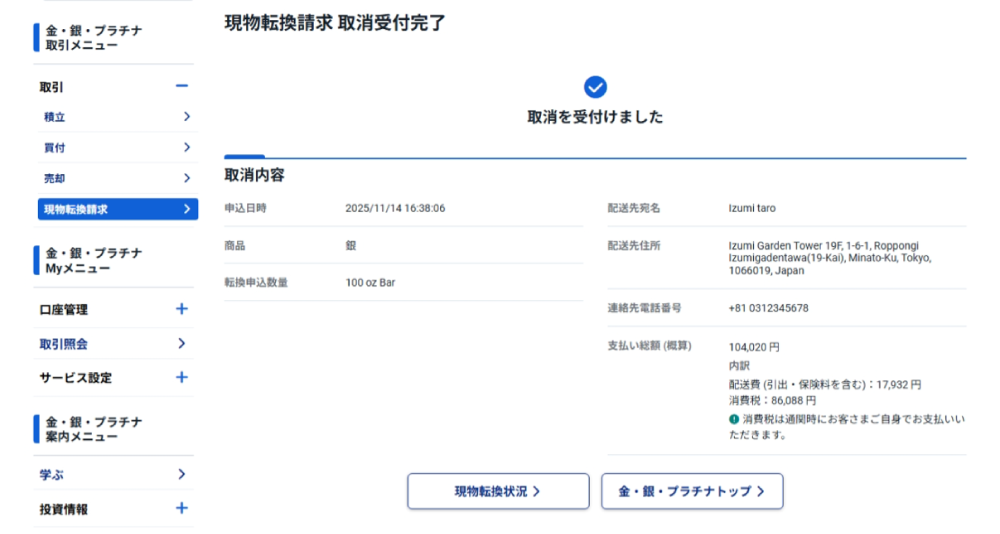Image resolution: width=1000 pixels, height=534 pixels.
Task: Click the chevron arrow next to 学ぶ
Action: (182, 474)
